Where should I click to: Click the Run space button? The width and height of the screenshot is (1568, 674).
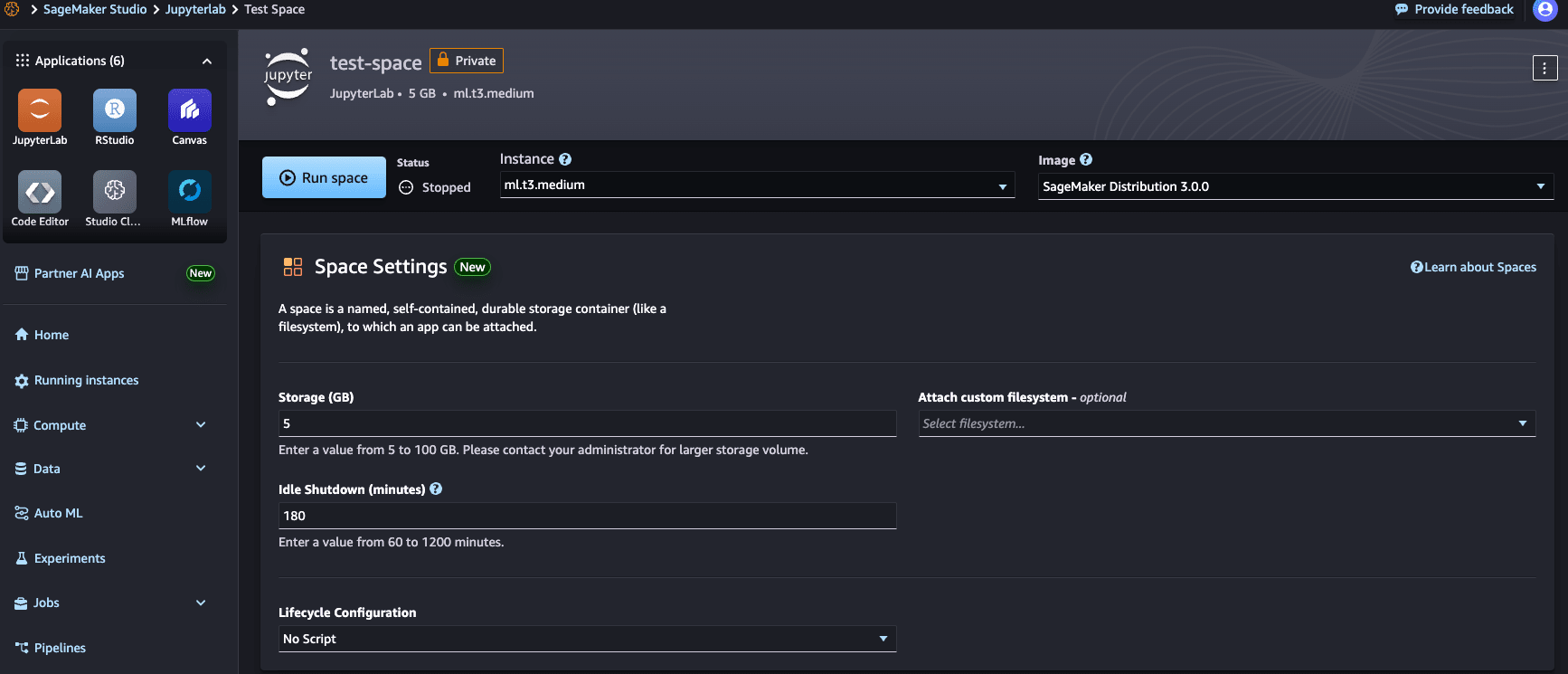point(324,177)
